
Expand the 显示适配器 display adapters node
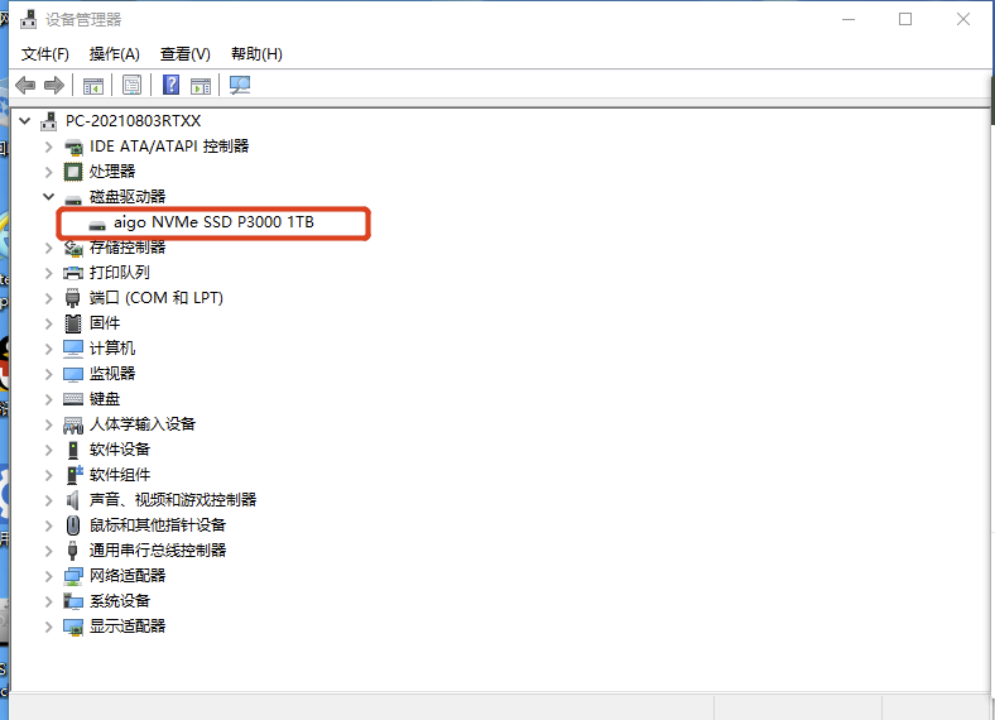[x=48, y=626]
